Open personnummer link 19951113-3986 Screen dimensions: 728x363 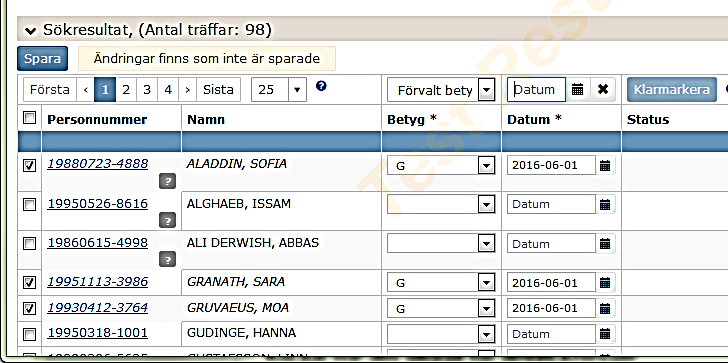98,282
